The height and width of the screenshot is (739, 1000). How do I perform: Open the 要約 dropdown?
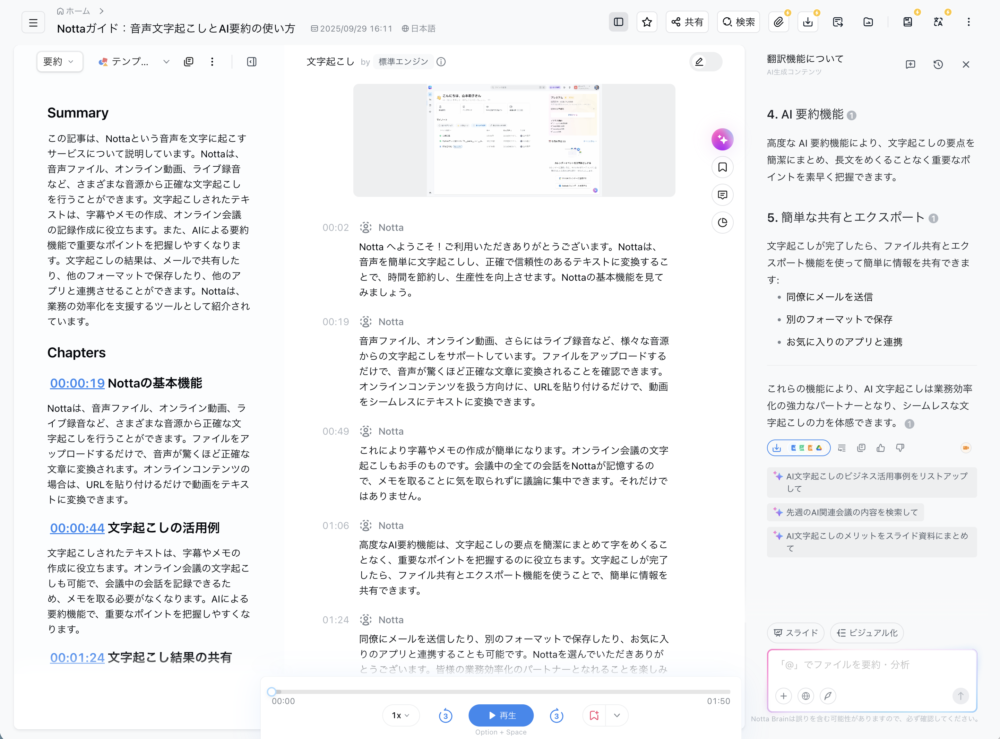coord(60,62)
